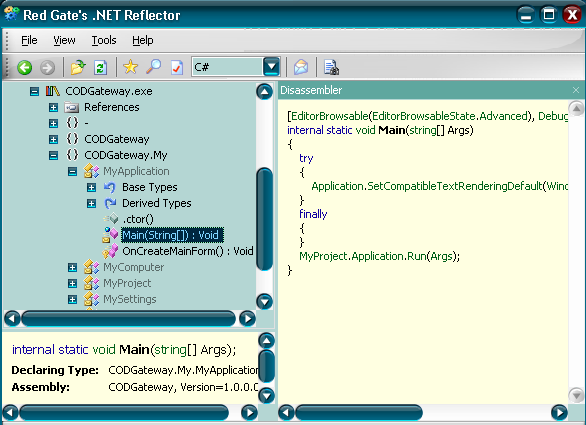Click Disassembler scroll right arrow

point(559,413)
